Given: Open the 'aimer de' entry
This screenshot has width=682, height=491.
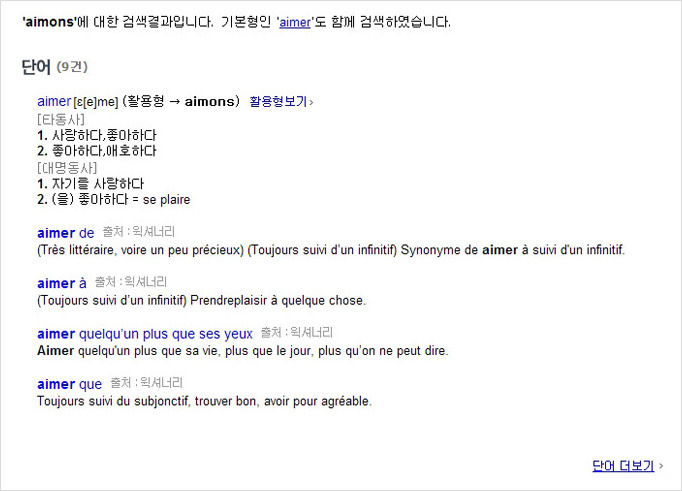Looking at the screenshot, I should coord(65,233).
